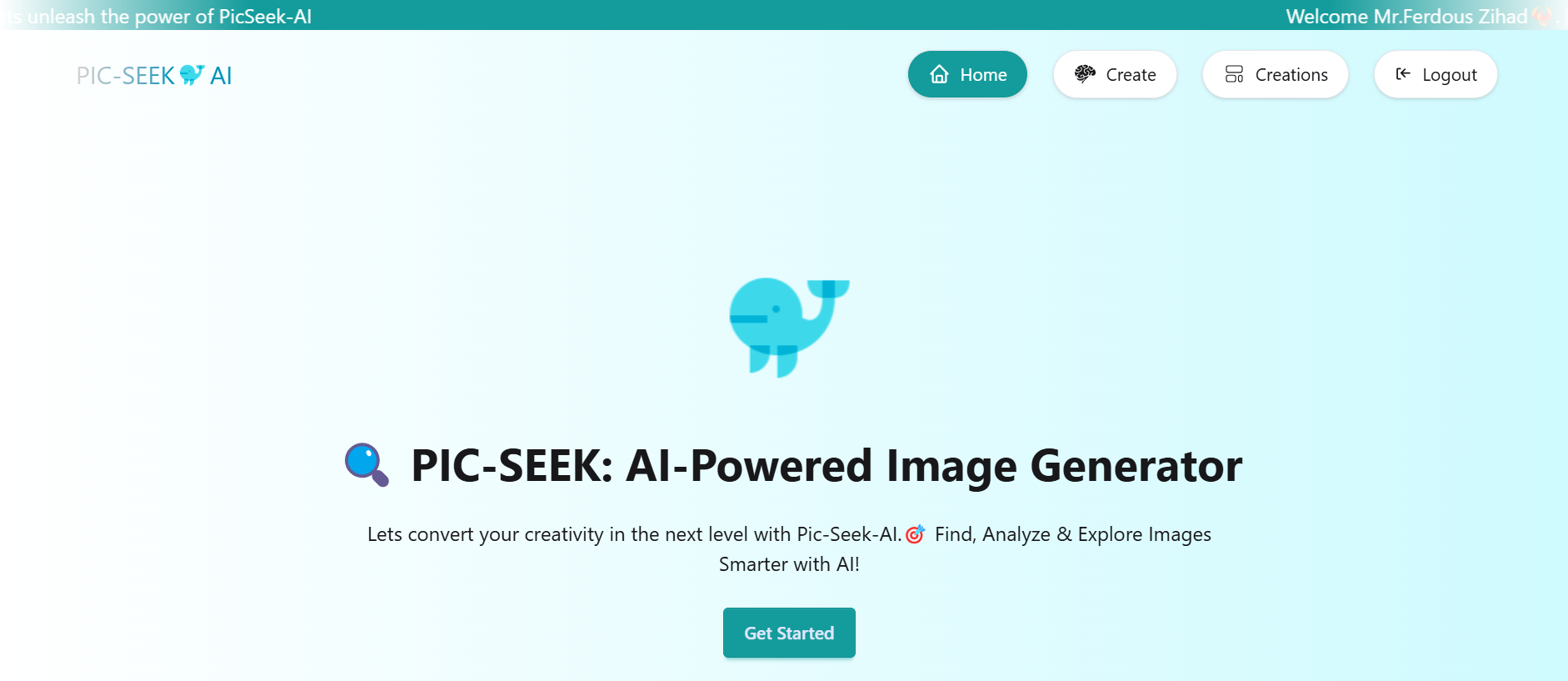
Task: Click the Get Started button
Action: (789, 633)
